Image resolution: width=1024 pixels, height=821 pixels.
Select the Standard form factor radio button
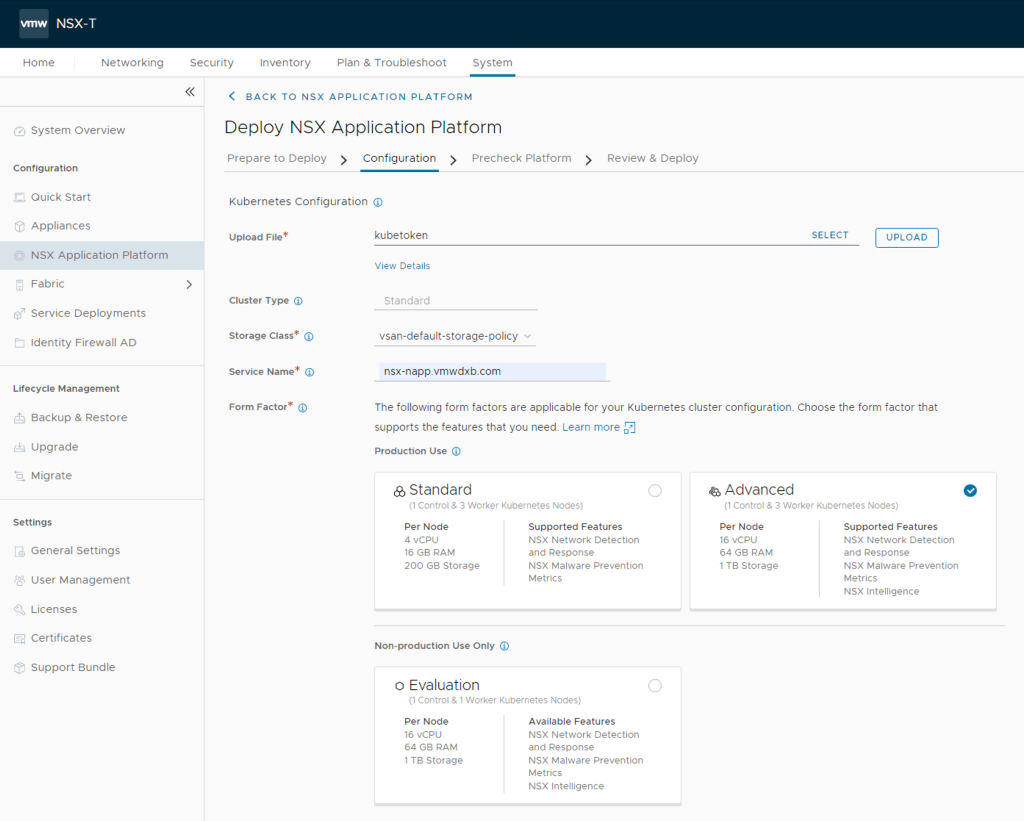[x=655, y=490]
